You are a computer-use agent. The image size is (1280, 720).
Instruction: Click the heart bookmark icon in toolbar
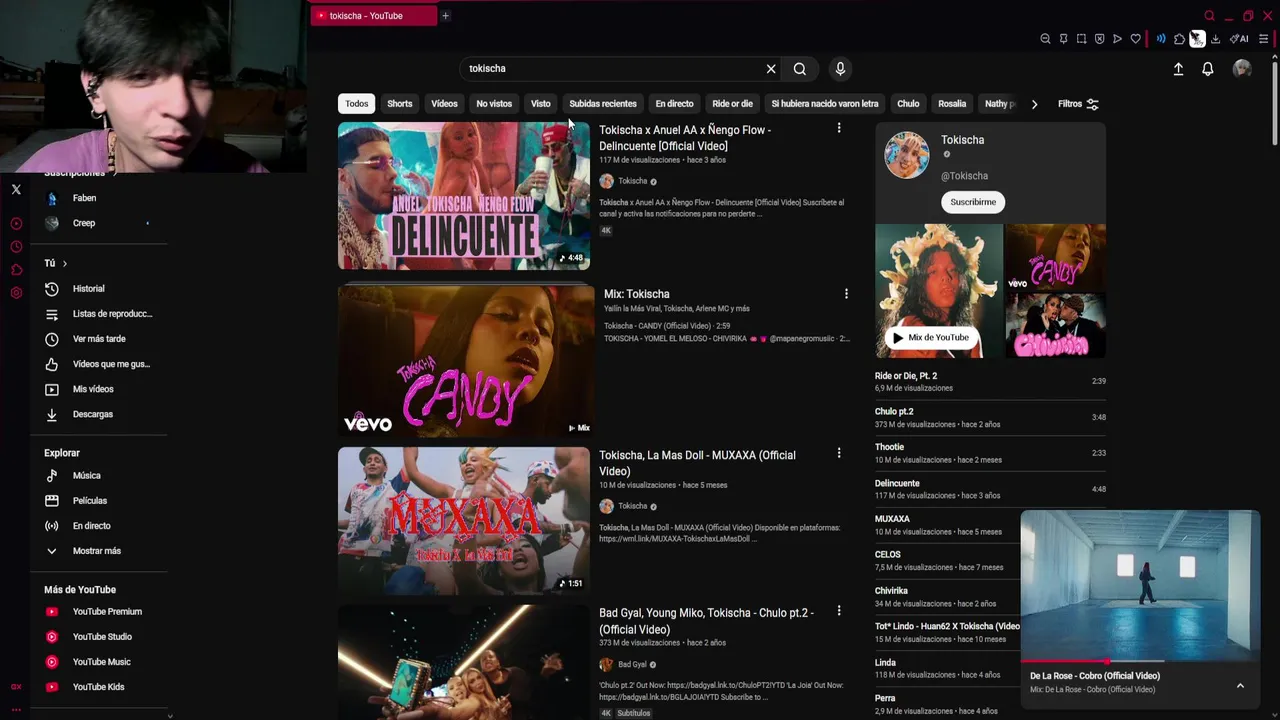tap(1135, 39)
